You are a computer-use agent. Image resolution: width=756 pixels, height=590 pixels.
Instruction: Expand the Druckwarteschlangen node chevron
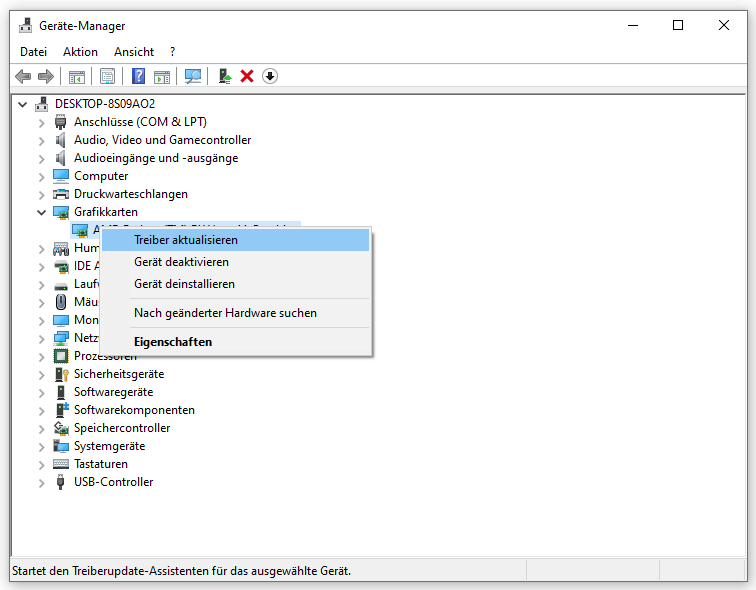(x=41, y=195)
